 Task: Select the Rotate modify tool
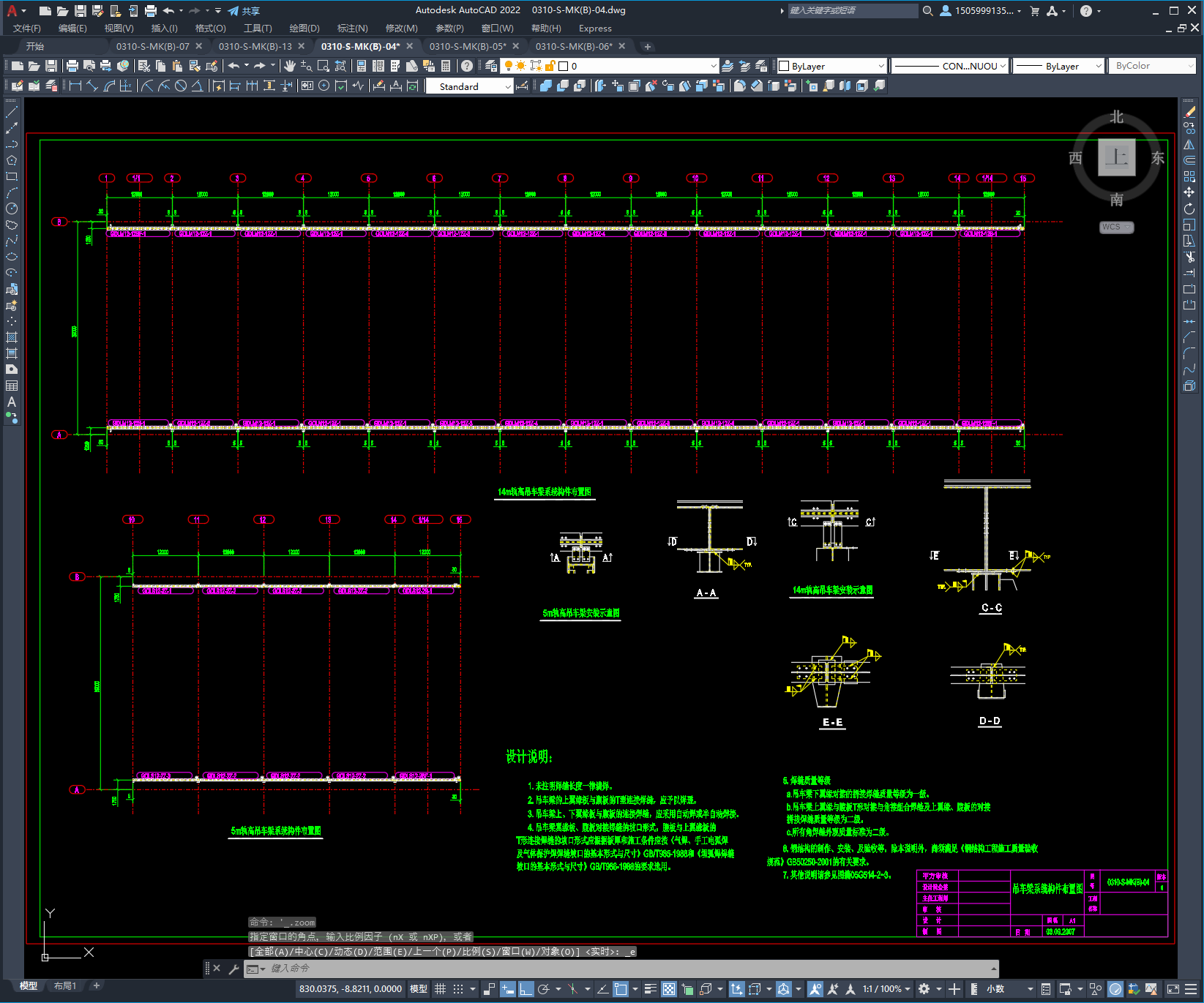click(x=1189, y=209)
